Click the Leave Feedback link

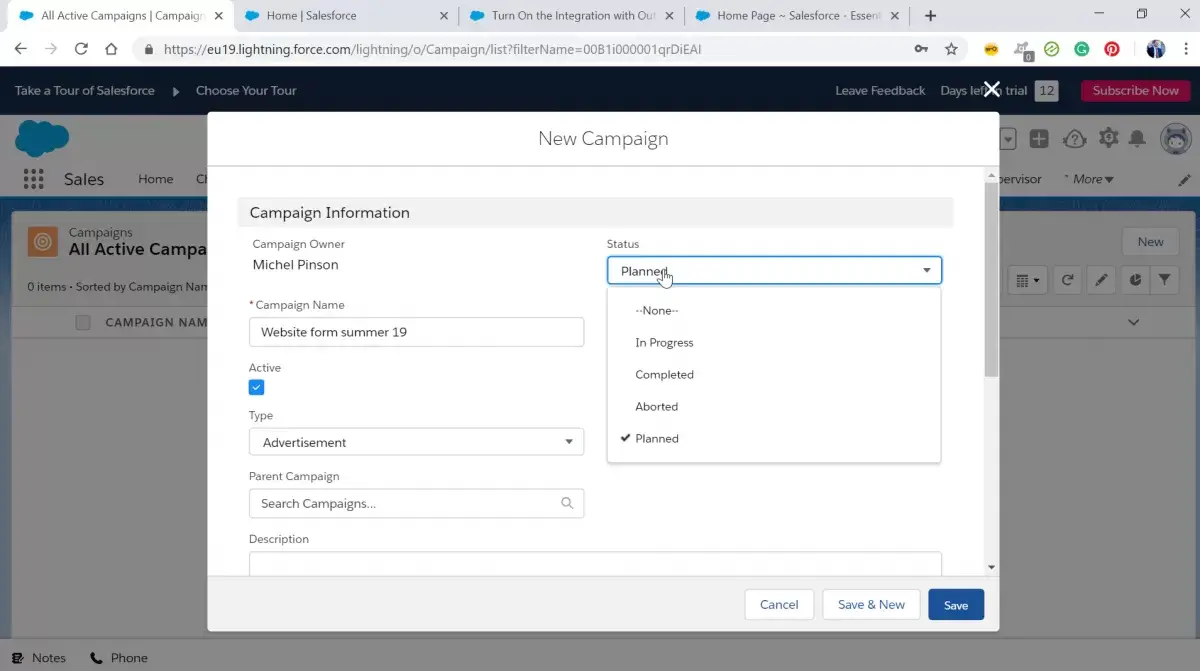tap(880, 90)
